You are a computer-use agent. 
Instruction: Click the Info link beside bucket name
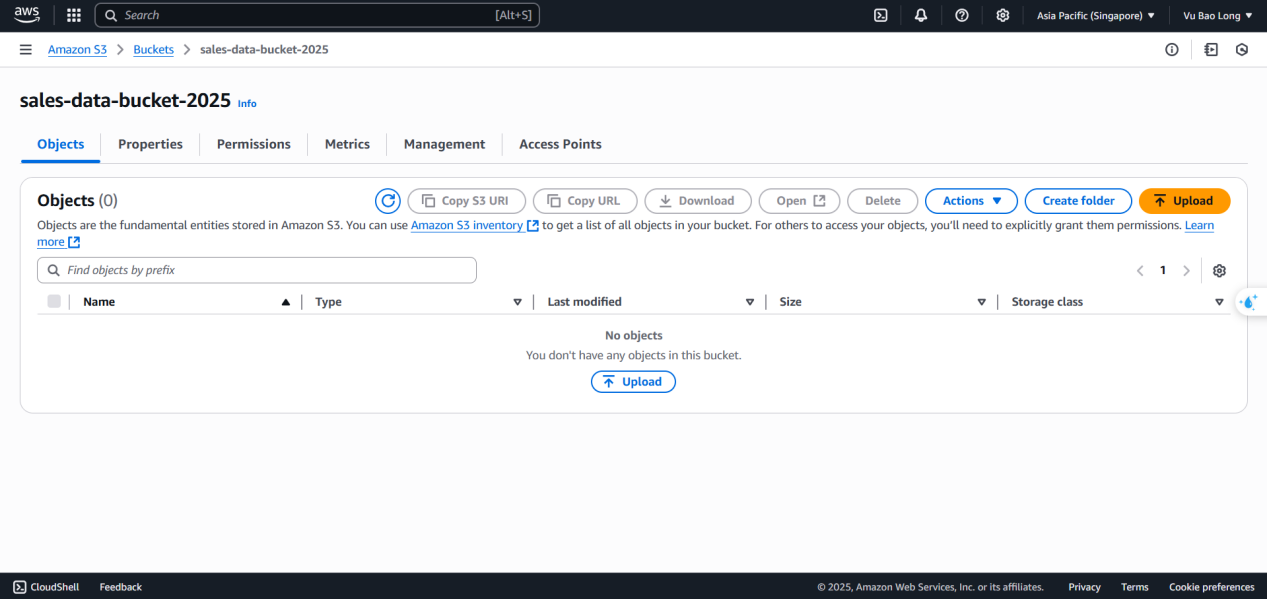(x=247, y=104)
